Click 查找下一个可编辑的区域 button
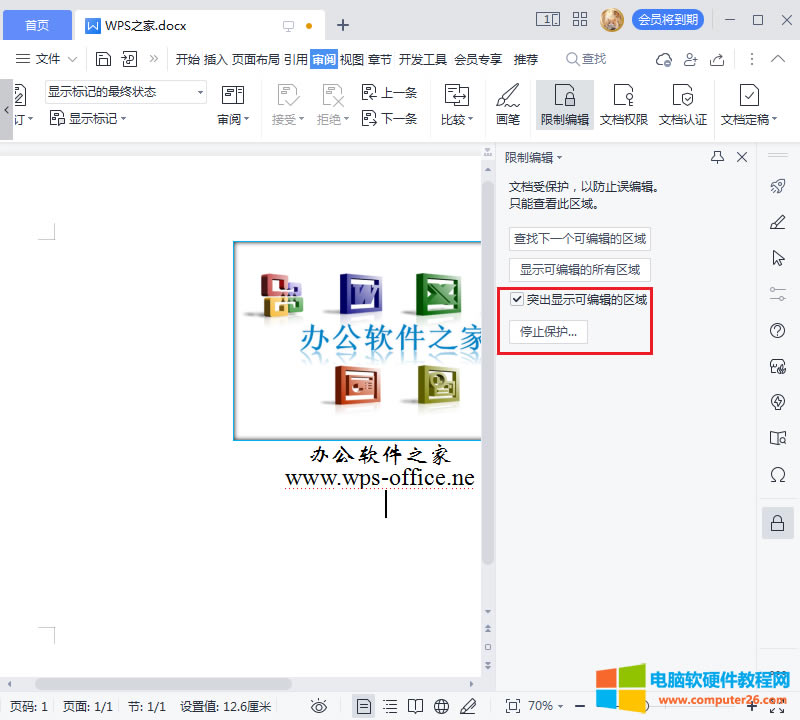800x720 pixels. [x=580, y=239]
